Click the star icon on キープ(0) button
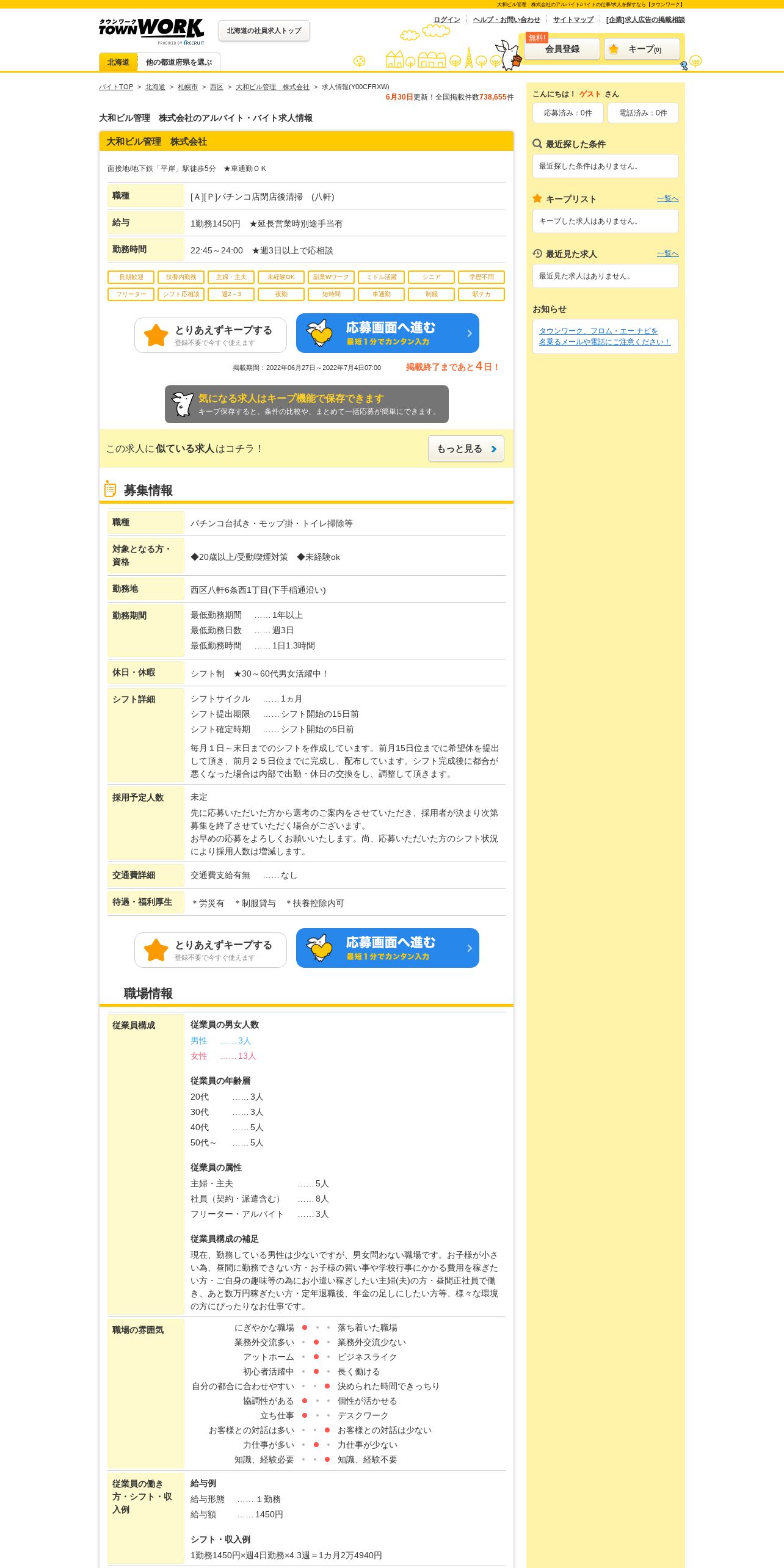The image size is (784, 1568). [614, 49]
